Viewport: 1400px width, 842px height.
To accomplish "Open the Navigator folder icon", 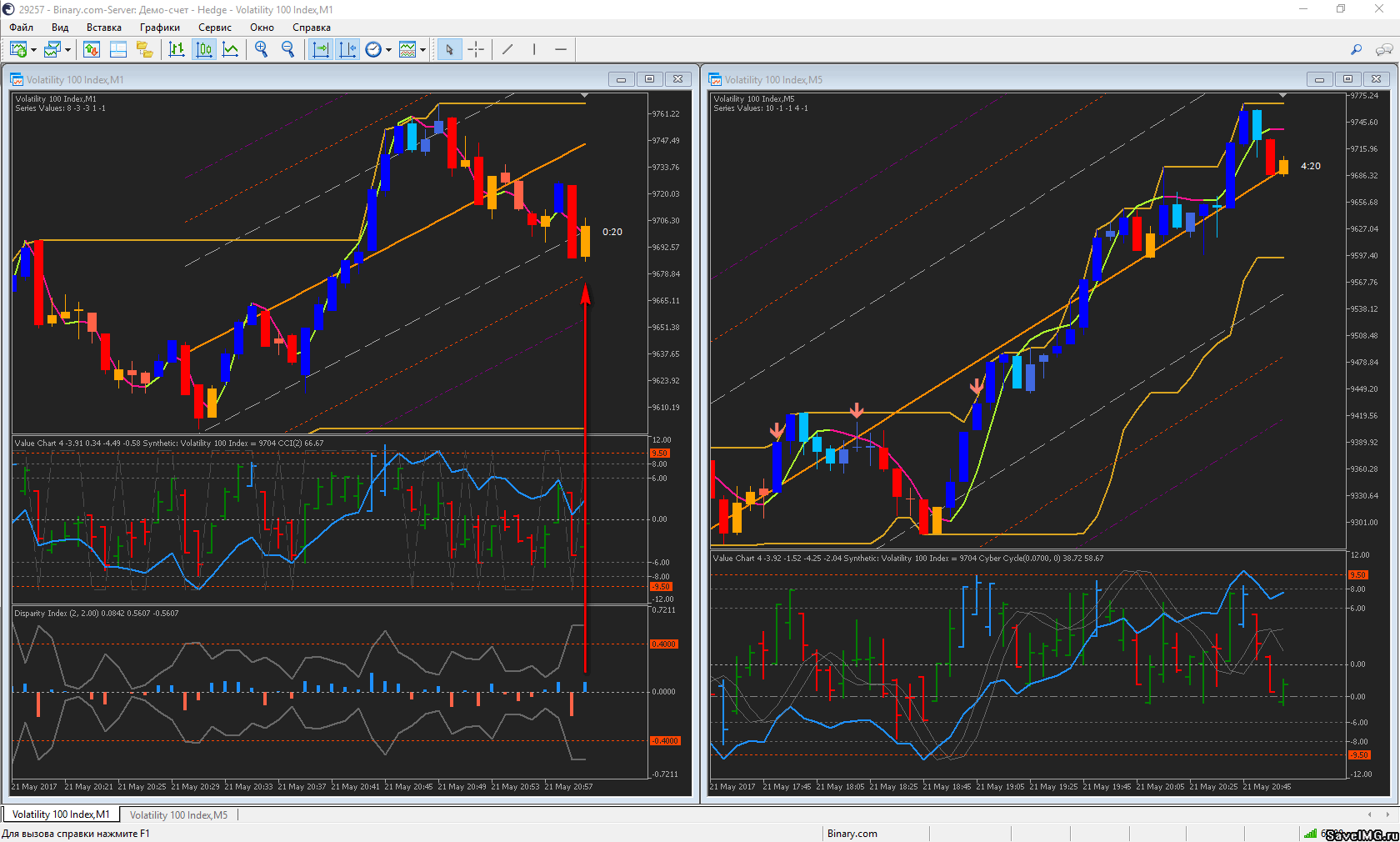I will [x=145, y=50].
